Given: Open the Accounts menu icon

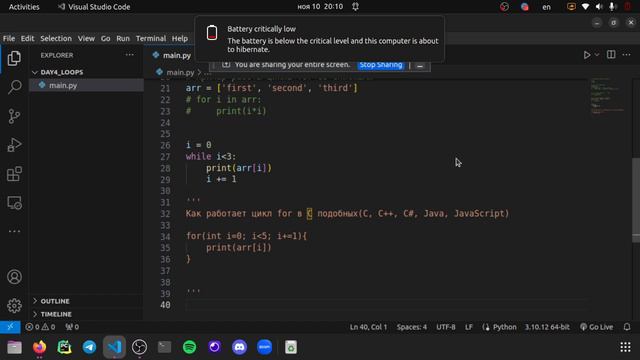Looking at the screenshot, I should tap(14, 277).
